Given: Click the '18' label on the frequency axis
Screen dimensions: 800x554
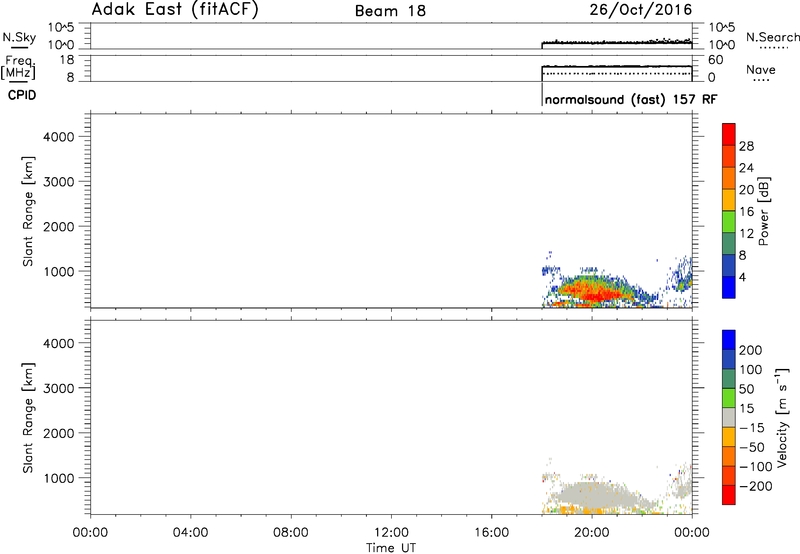Looking at the screenshot, I should [x=67, y=60].
